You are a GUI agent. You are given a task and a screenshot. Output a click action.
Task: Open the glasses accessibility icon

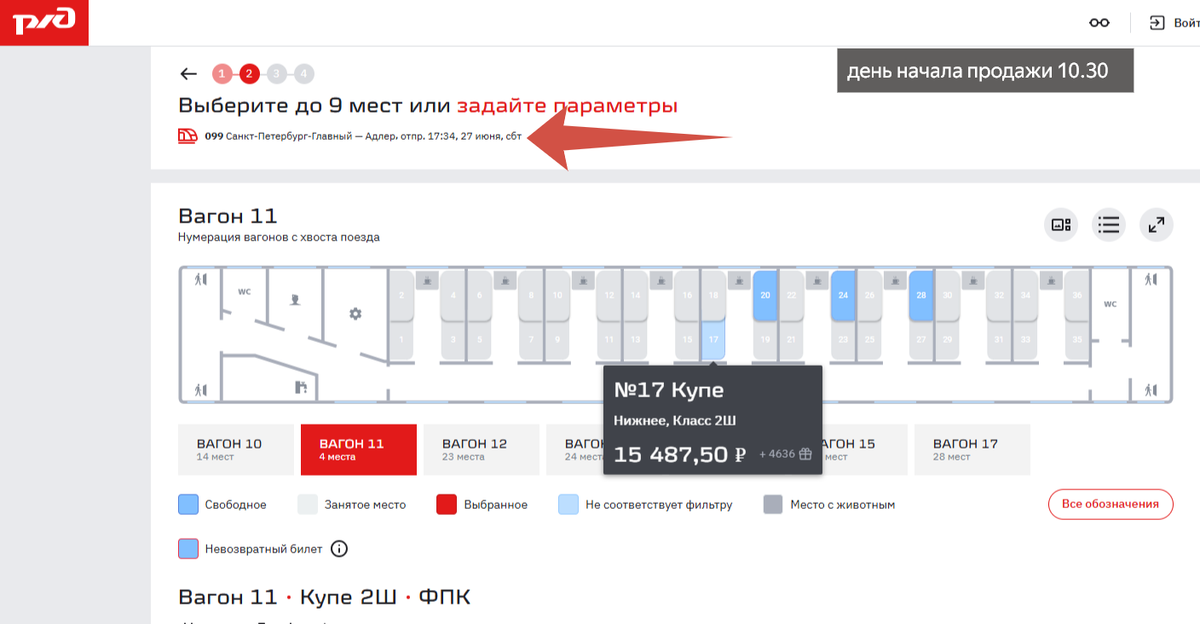coord(1099,22)
